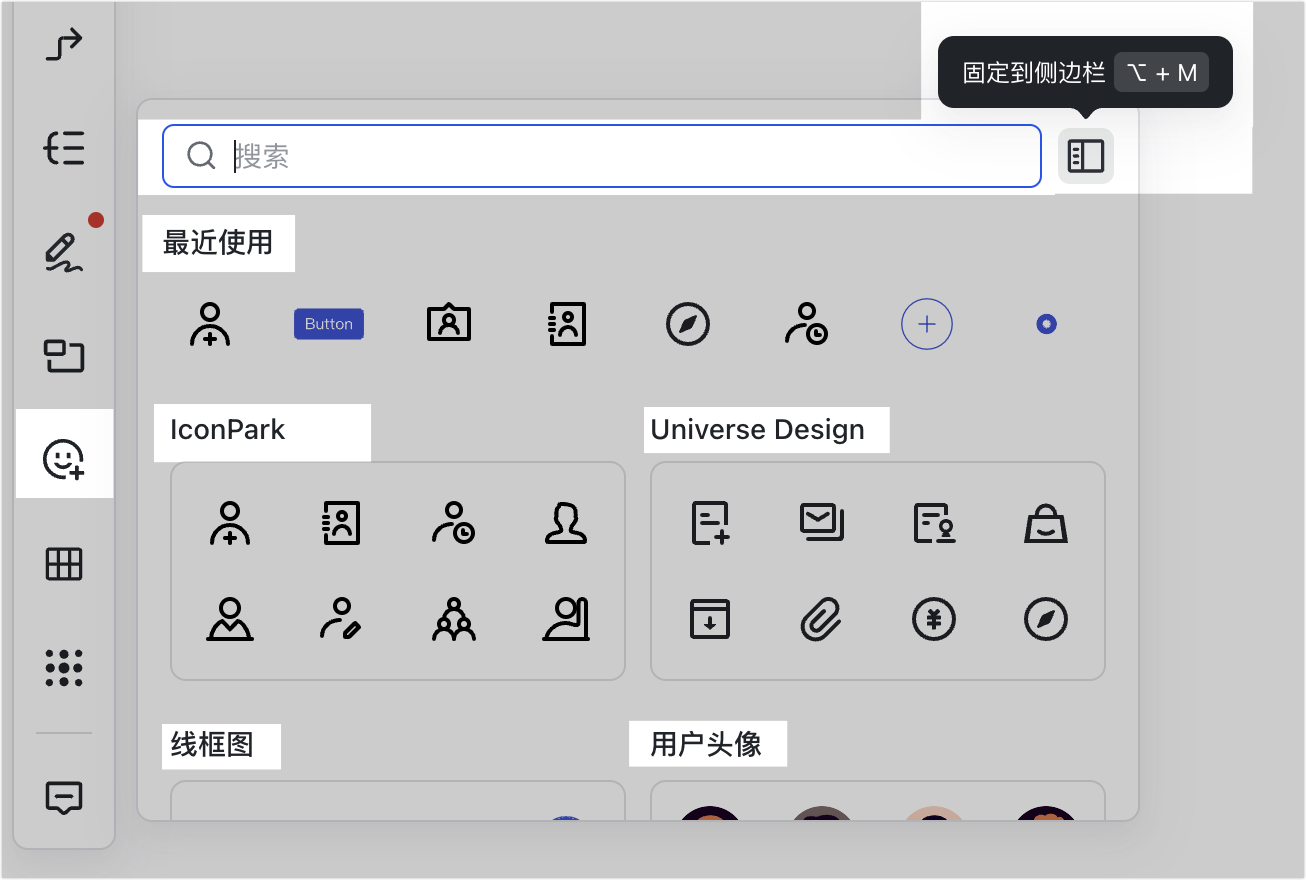
Task: Select the three-people group icon in IconPark
Action: point(454,620)
